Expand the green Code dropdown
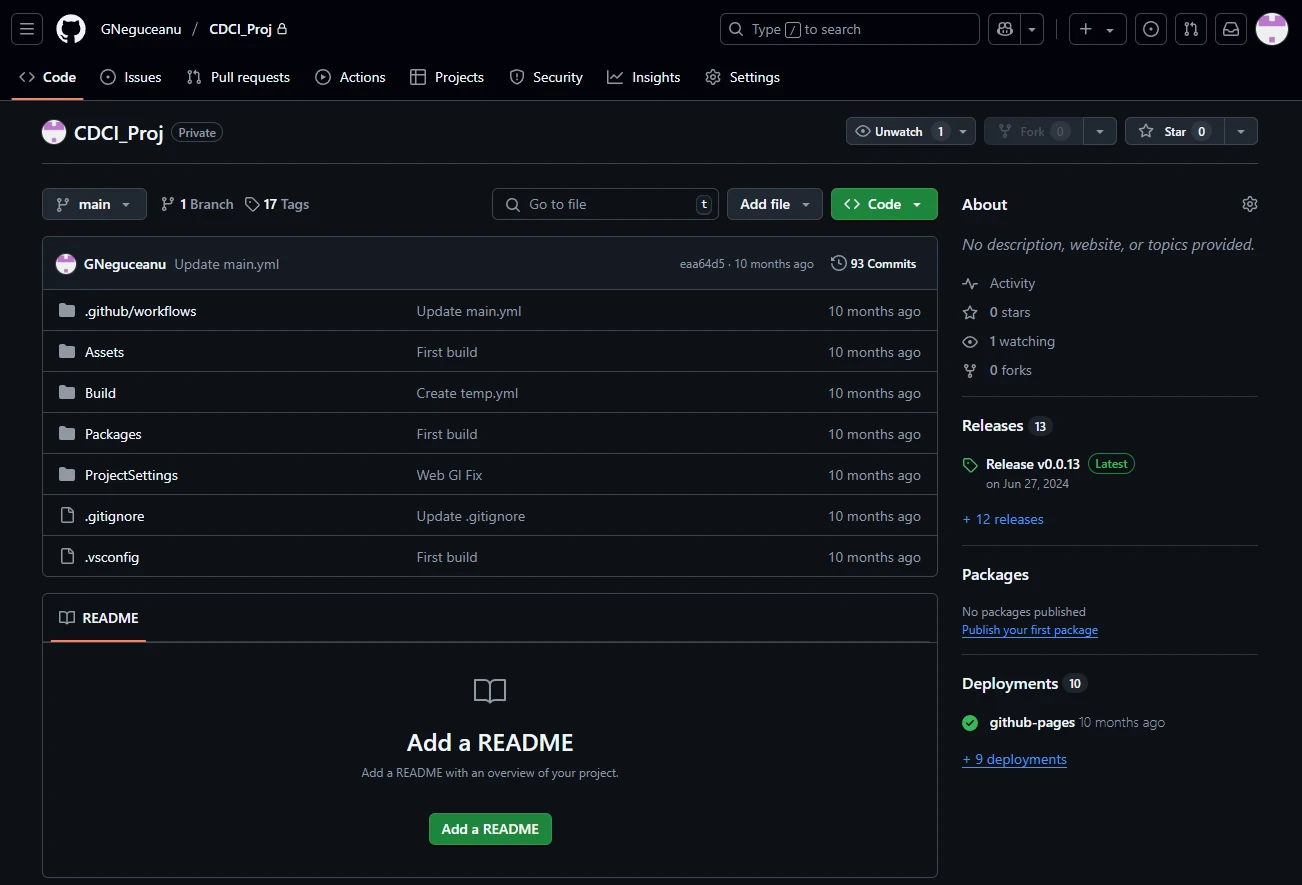The height and width of the screenshot is (885, 1302). pos(884,203)
